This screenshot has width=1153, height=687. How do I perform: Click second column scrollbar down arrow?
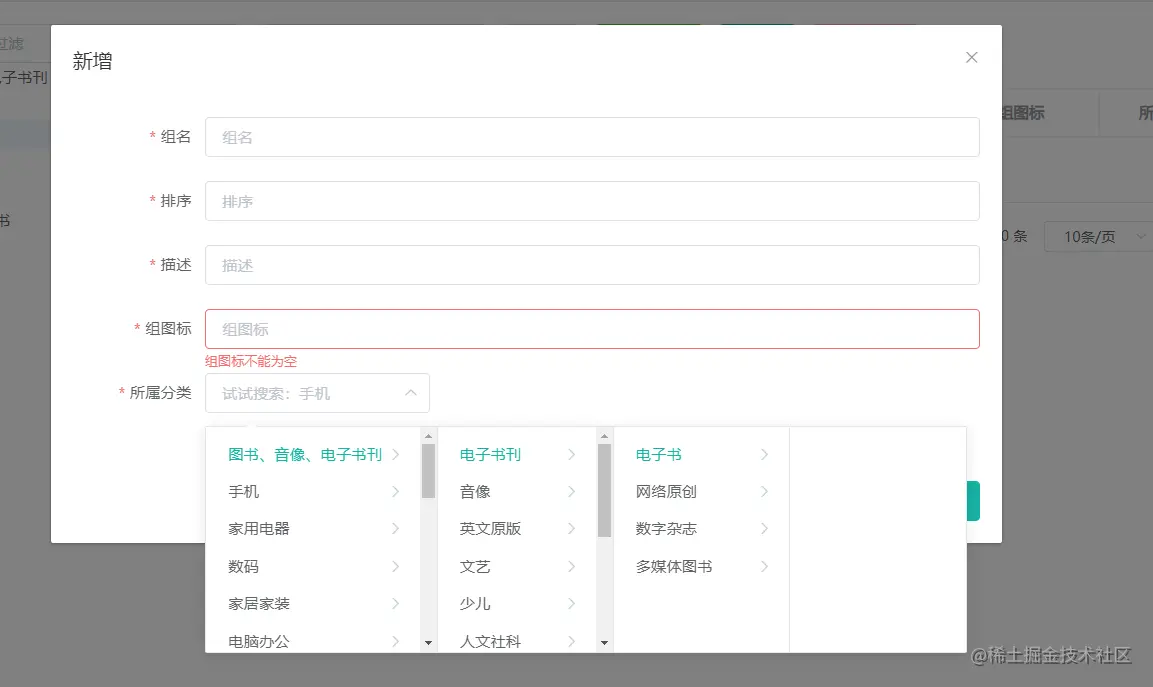click(x=604, y=643)
